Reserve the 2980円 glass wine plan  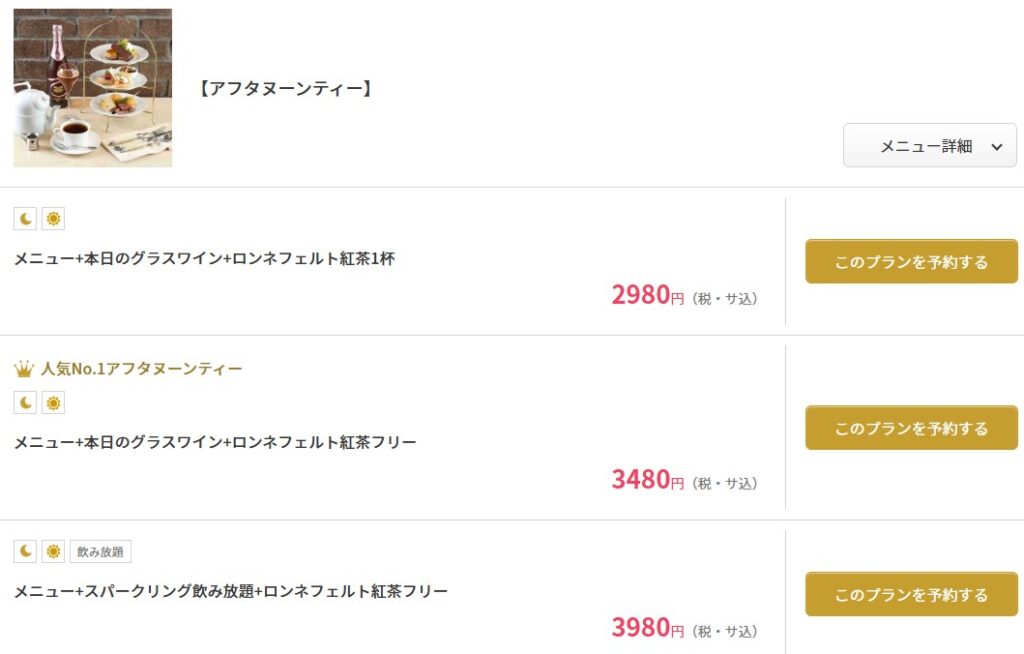tap(911, 262)
